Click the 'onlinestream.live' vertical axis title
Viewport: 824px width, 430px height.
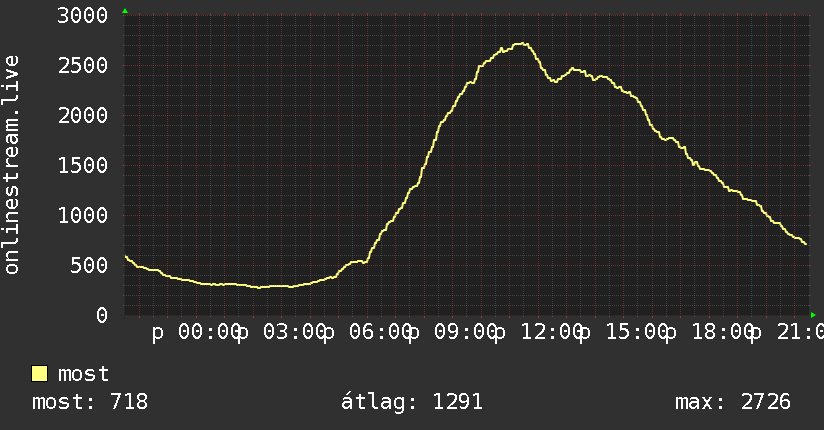(x=12, y=165)
